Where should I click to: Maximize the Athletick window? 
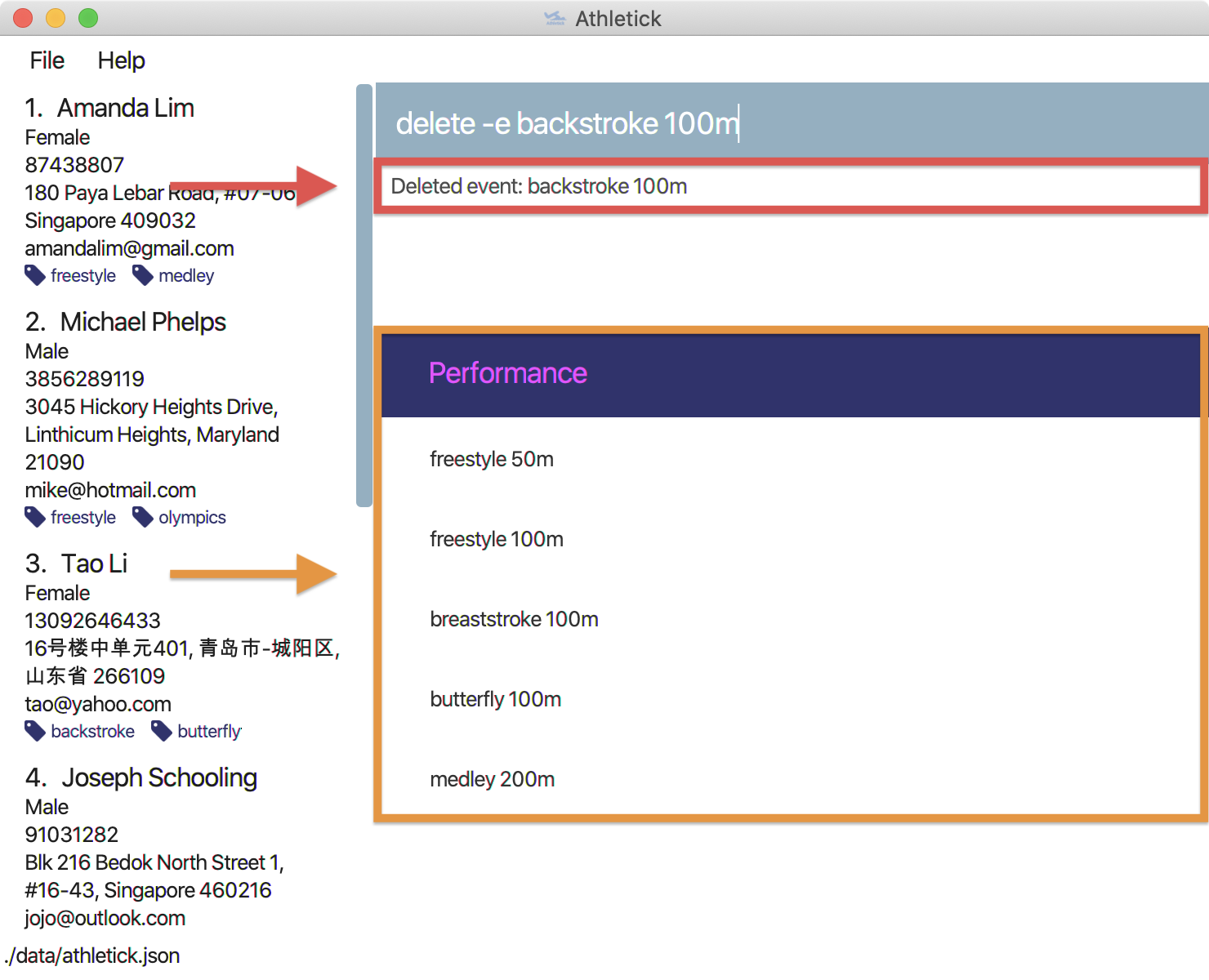(x=88, y=18)
